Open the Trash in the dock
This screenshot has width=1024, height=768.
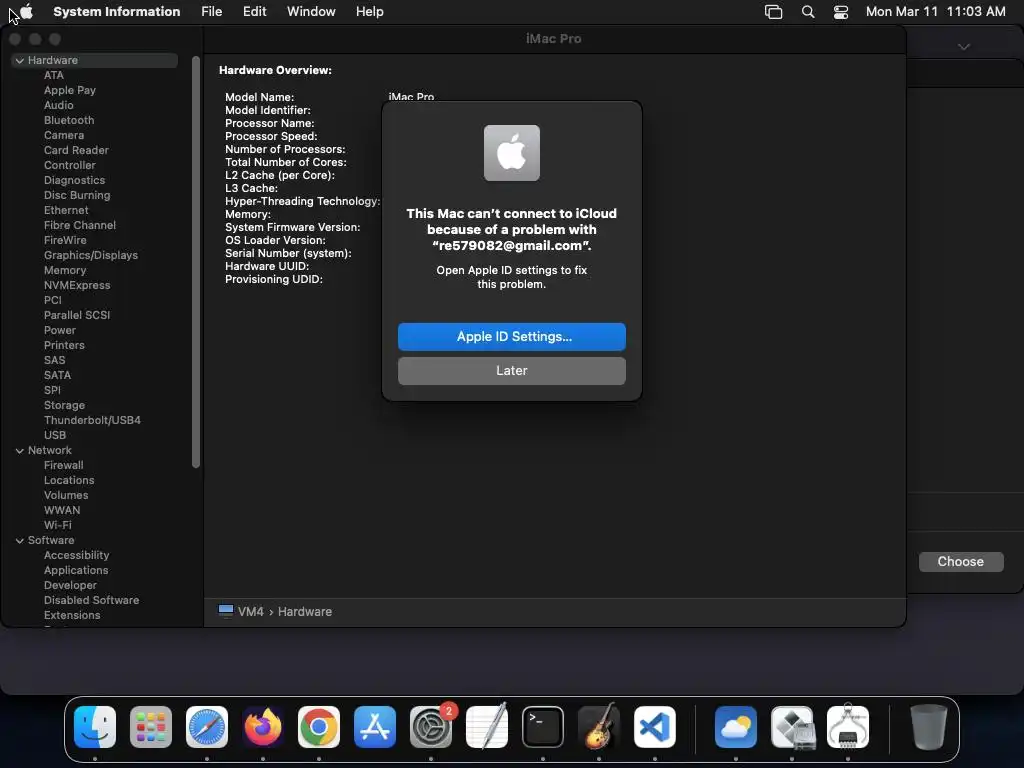pyautogui.click(x=929, y=727)
